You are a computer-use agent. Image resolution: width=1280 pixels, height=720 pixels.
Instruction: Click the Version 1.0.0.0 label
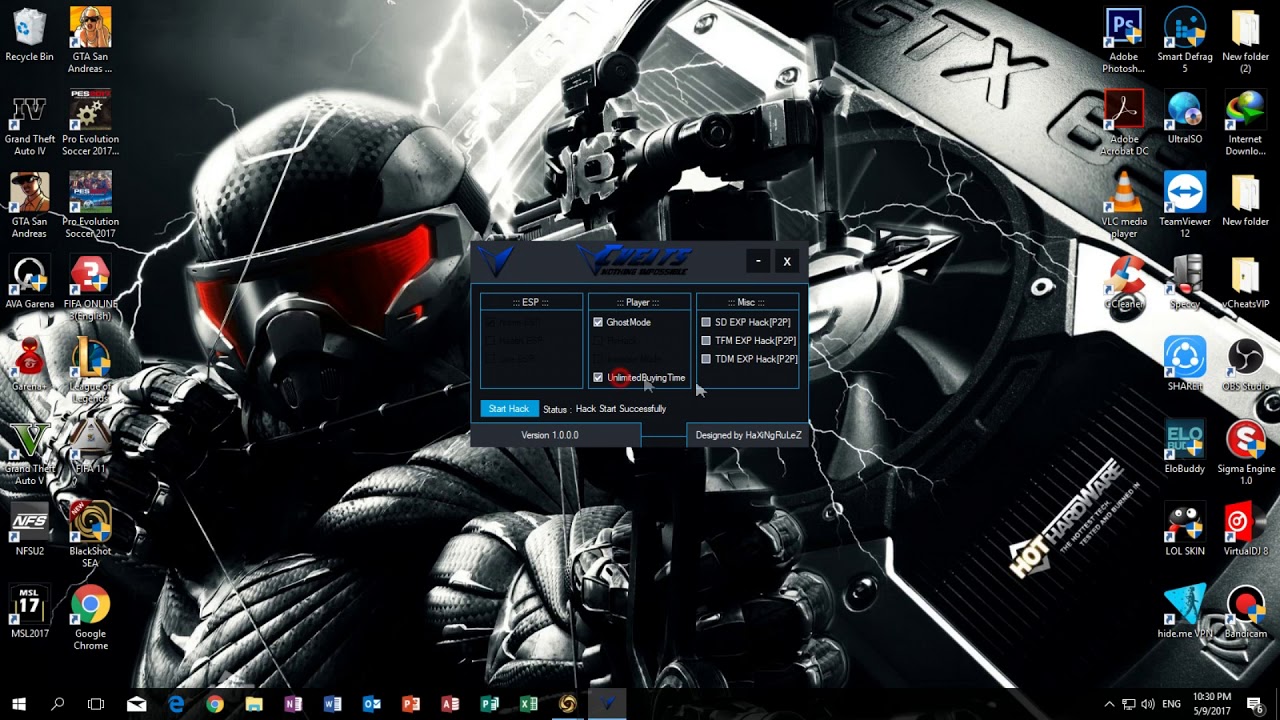550,435
